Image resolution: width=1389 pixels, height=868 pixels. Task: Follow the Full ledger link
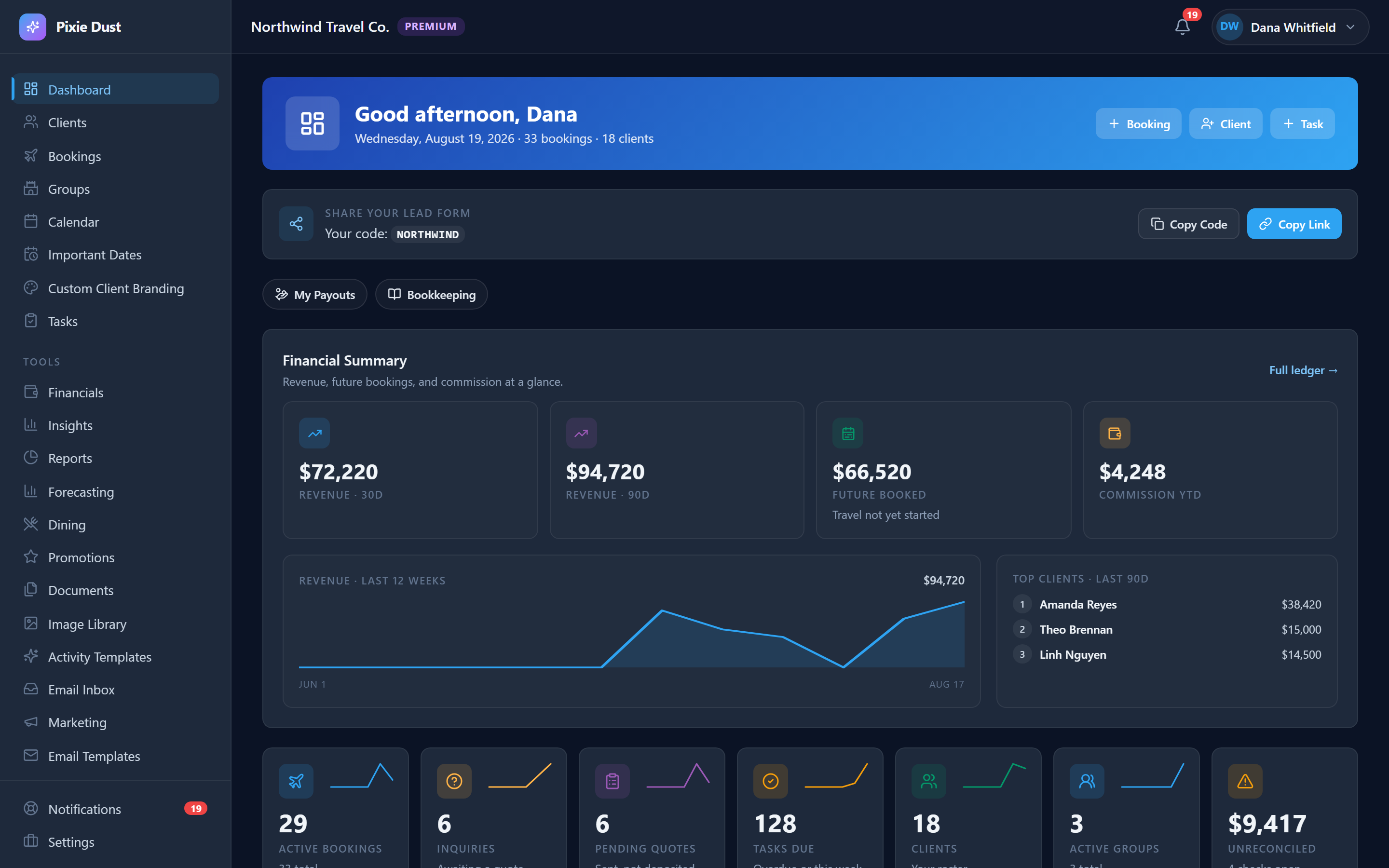1303,370
